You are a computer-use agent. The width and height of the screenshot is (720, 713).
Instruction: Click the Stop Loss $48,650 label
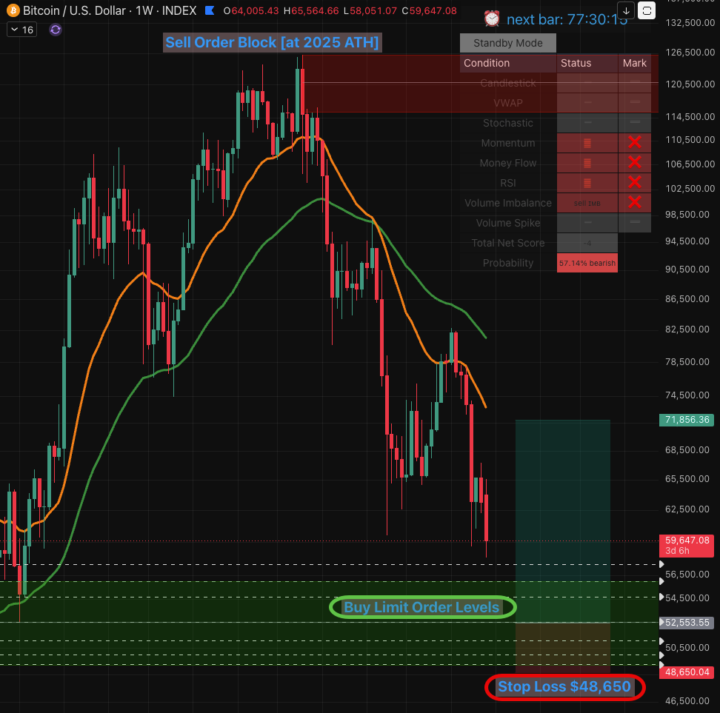pos(564,687)
